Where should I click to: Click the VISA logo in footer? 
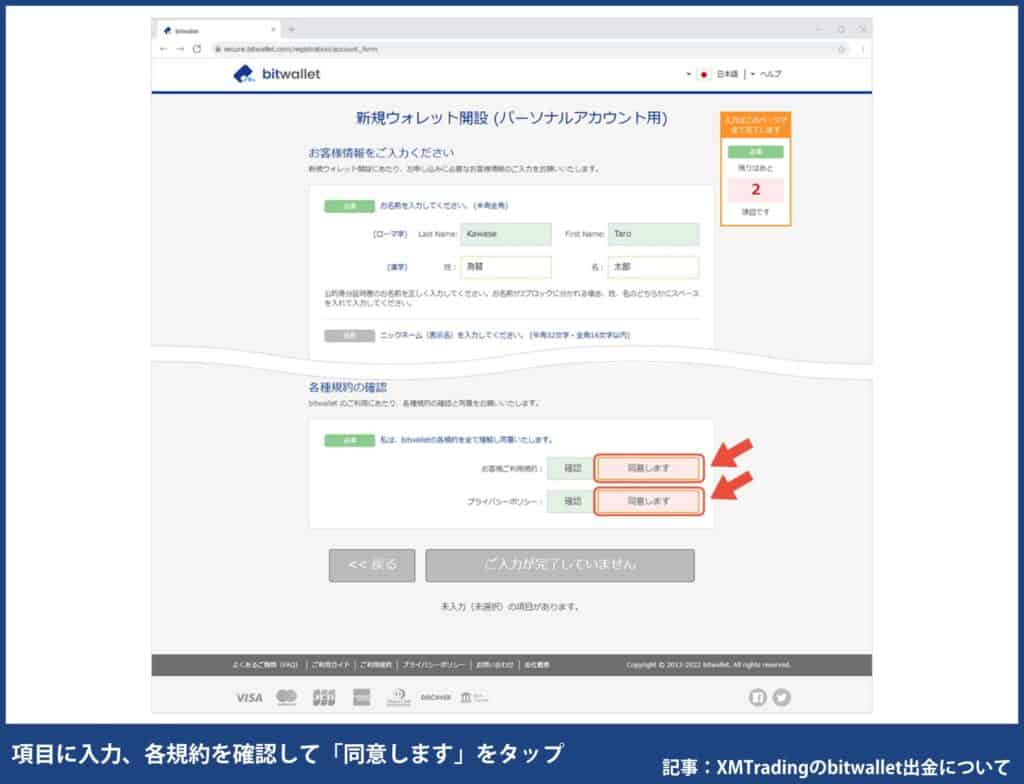pyautogui.click(x=249, y=698)
